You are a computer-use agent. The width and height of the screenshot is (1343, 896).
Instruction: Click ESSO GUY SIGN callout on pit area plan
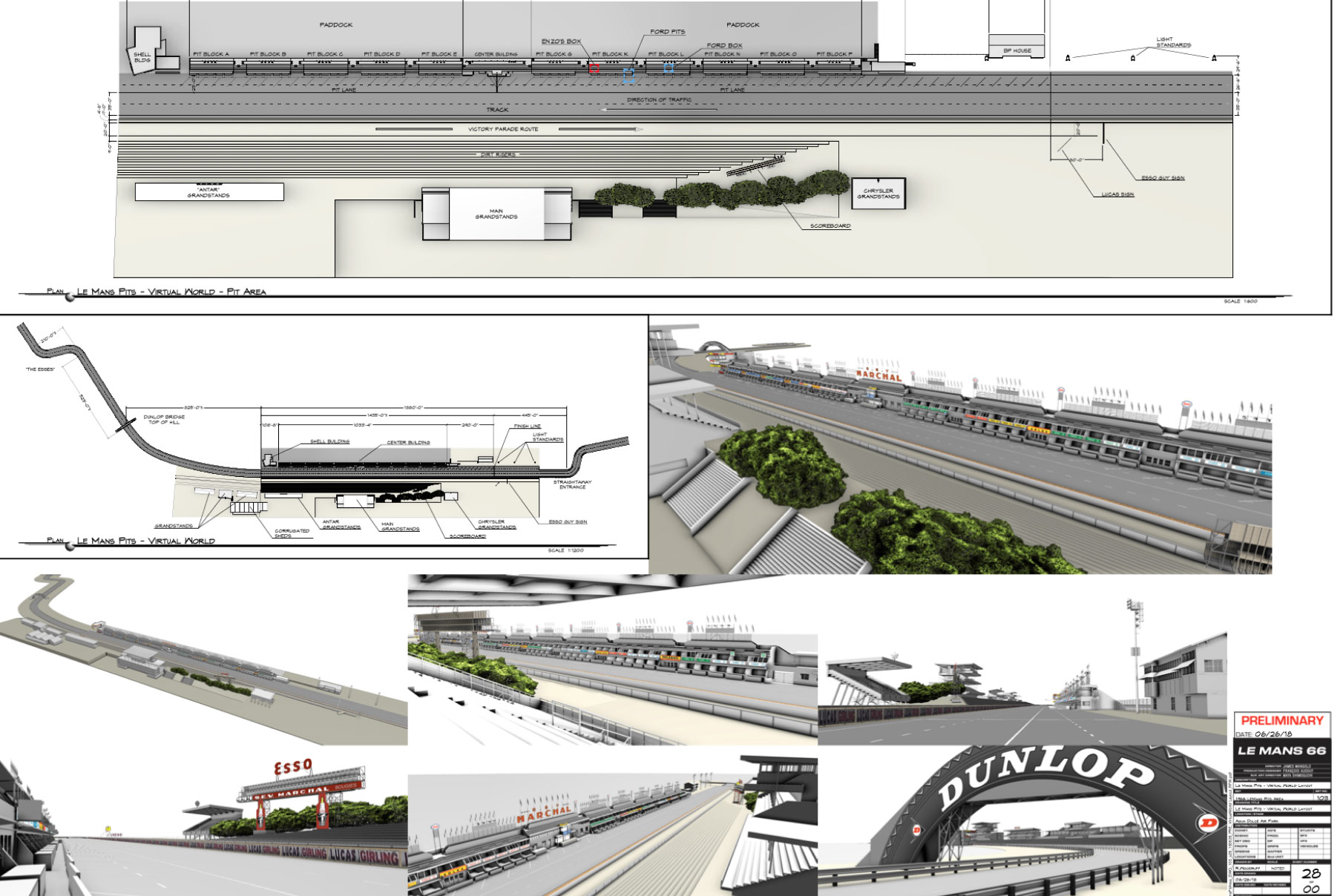click(1163, 178)
